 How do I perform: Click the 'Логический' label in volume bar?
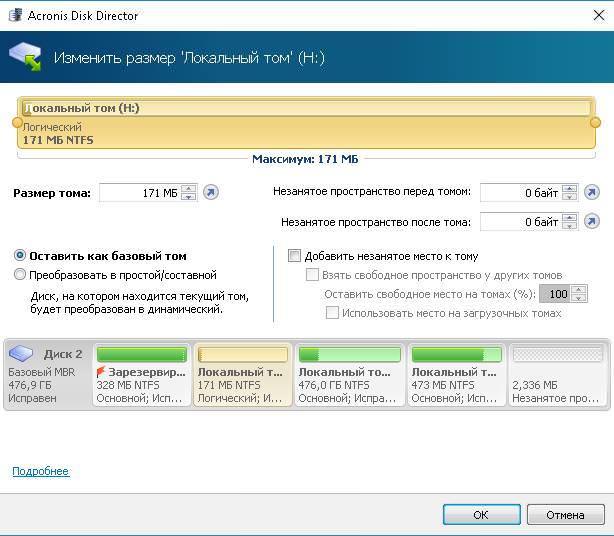tap(52, 127)
